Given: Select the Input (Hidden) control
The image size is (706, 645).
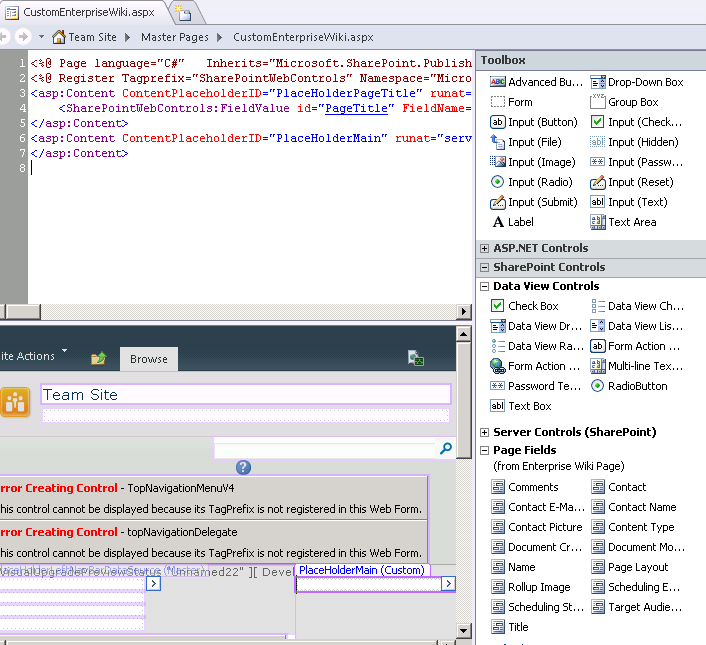Looking at the screenshot, I should (x=634, y=142).
